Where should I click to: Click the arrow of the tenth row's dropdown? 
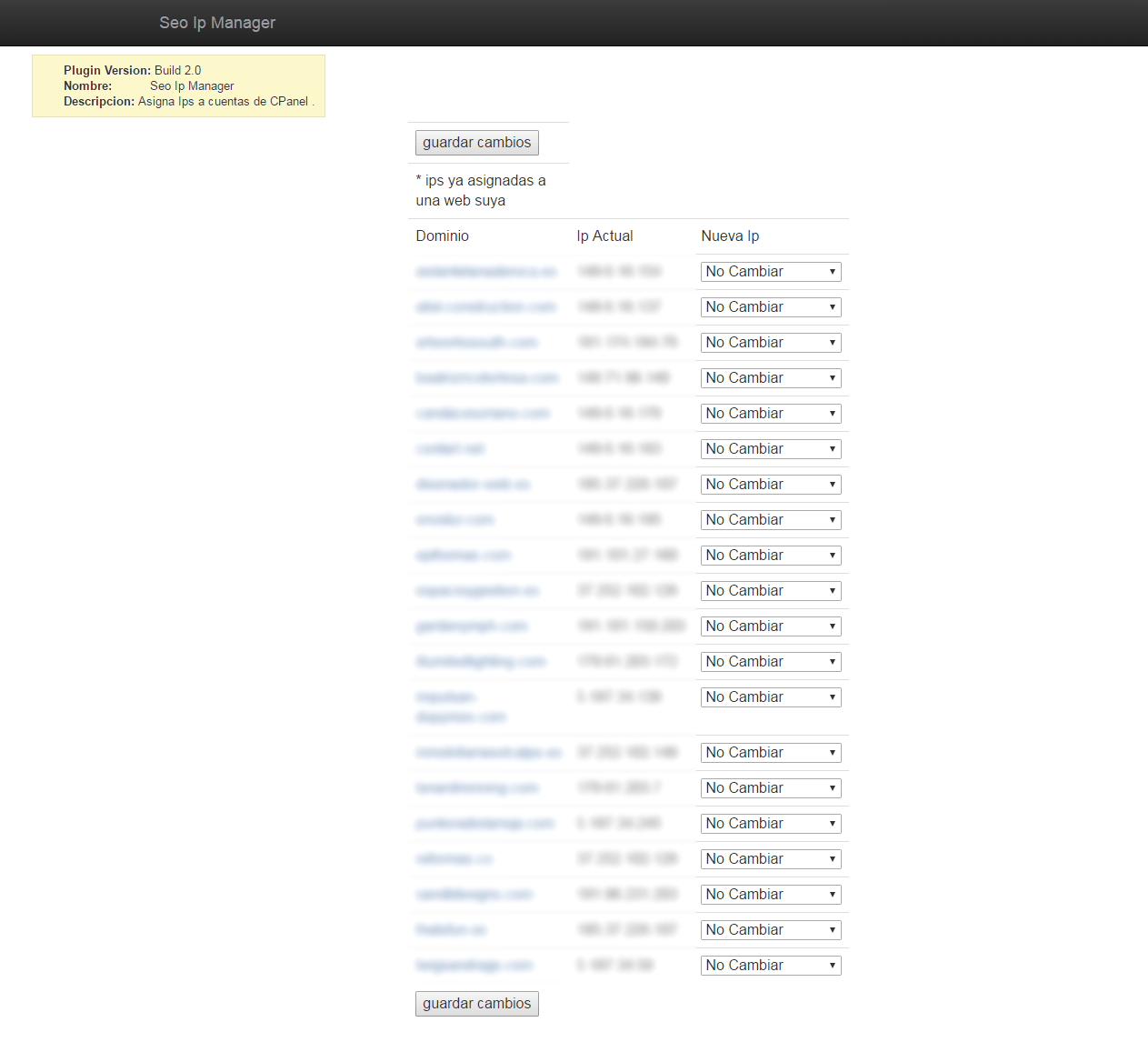pyautogui.click(x=832, y=591)
